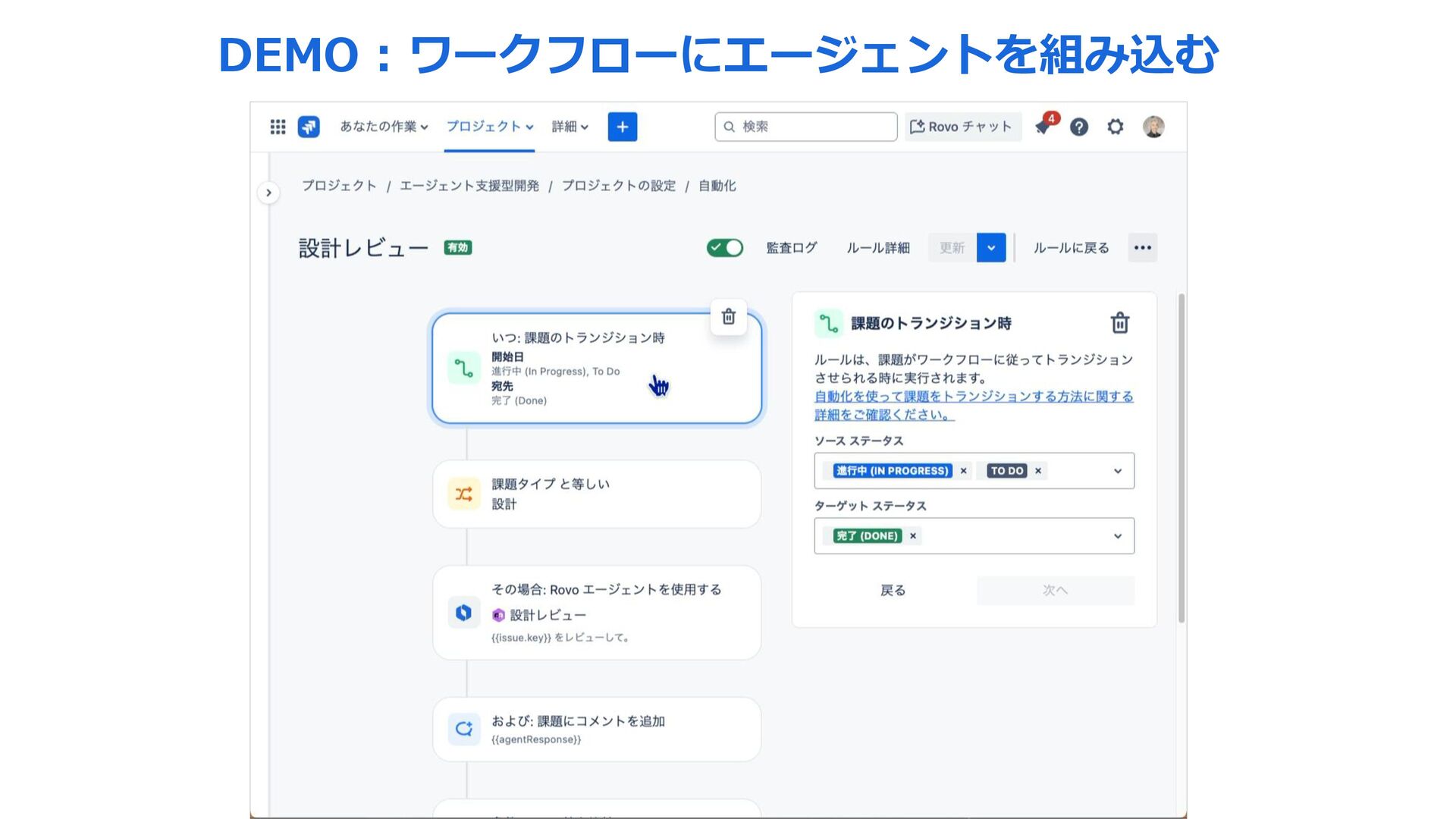Toggle the rule enabled switch
Viewport: 1456px width, 819px height.
(x=725, y=248)
